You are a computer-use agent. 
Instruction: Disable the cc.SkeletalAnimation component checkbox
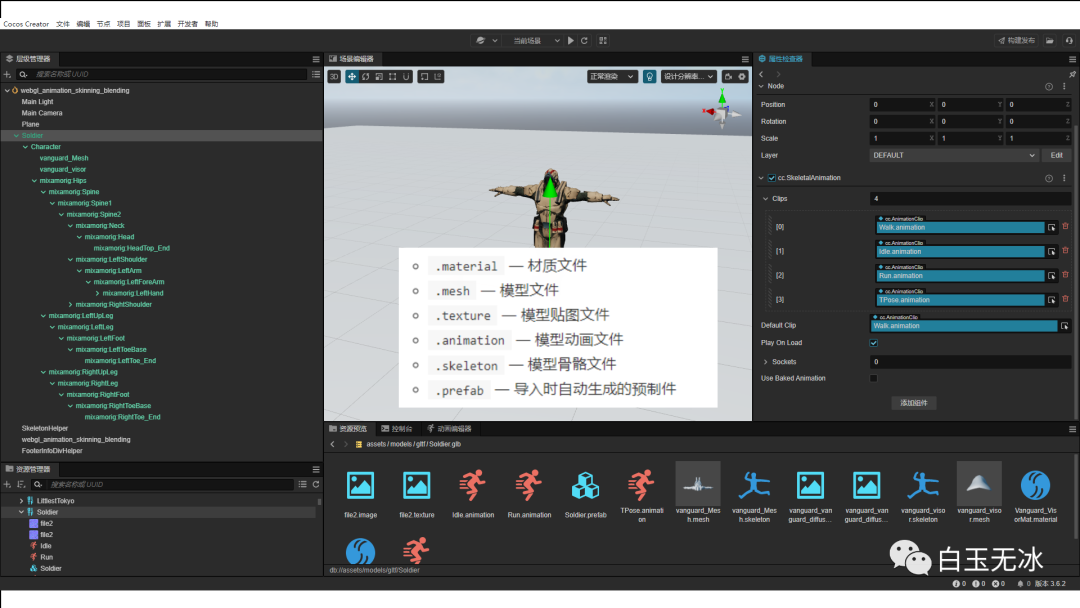pos(771,178)
